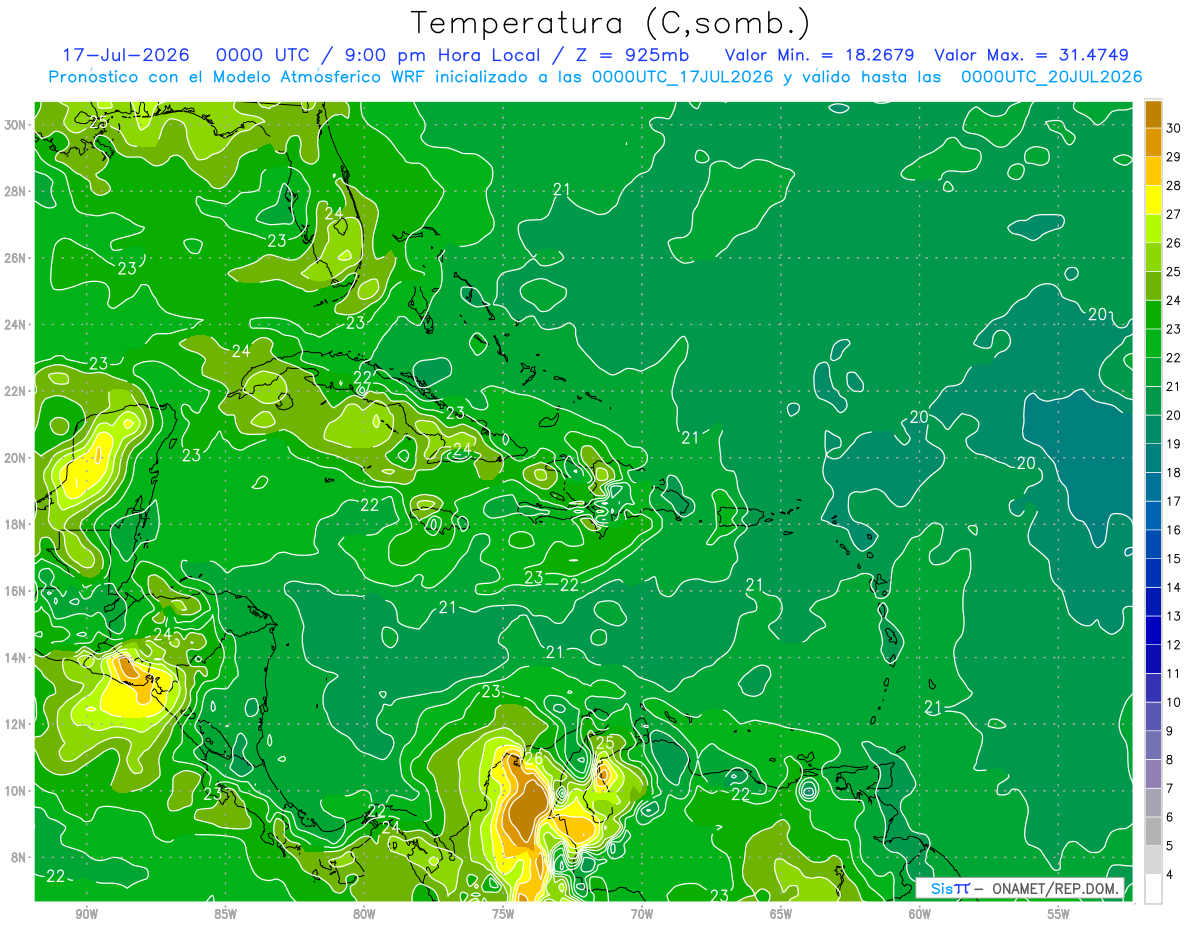The height and width of the screenshot is (927, 1200).
Task: Click the '9:00 pm Hora Local' text
Action: tap(444, 55)
